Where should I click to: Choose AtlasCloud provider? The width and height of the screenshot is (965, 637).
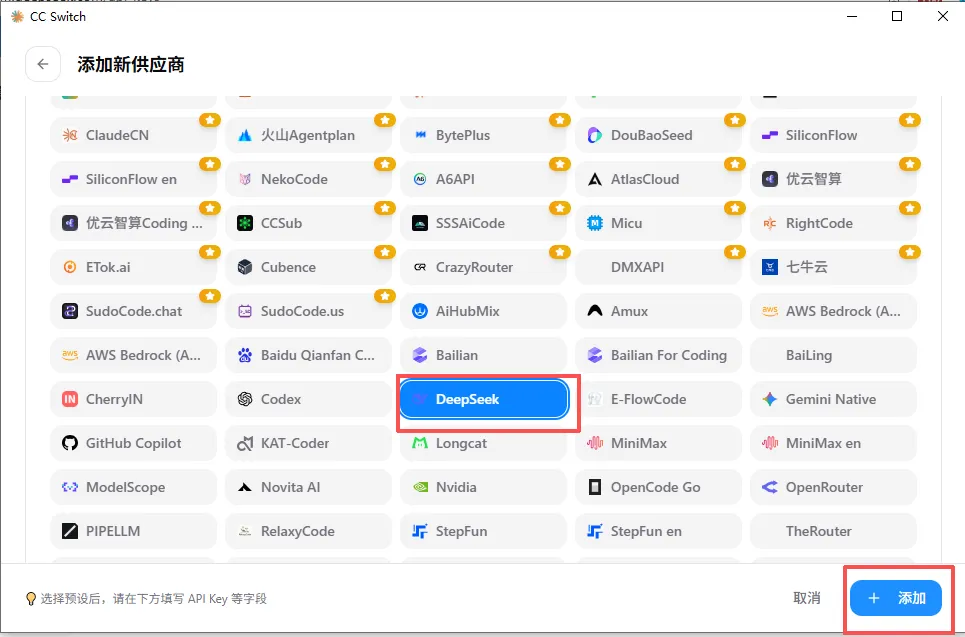(x=659, y=179)
